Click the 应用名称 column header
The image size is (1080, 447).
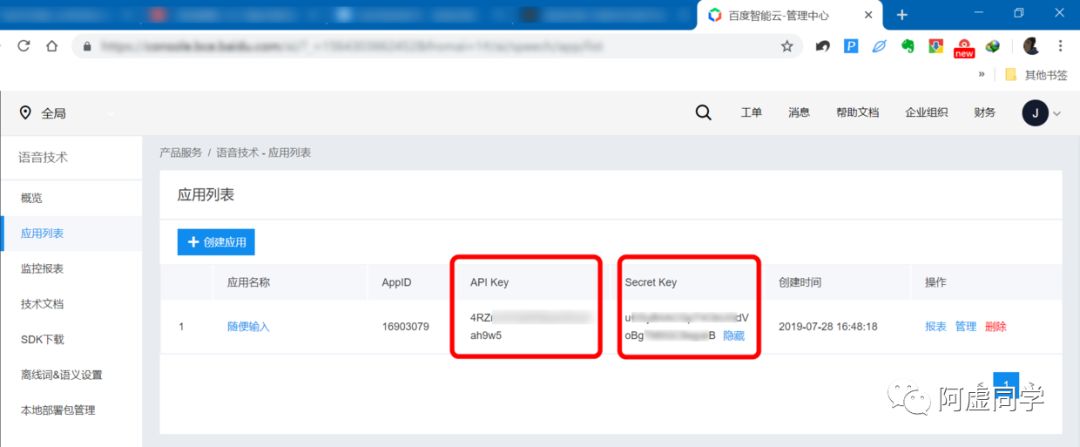[x=248, y=282]
